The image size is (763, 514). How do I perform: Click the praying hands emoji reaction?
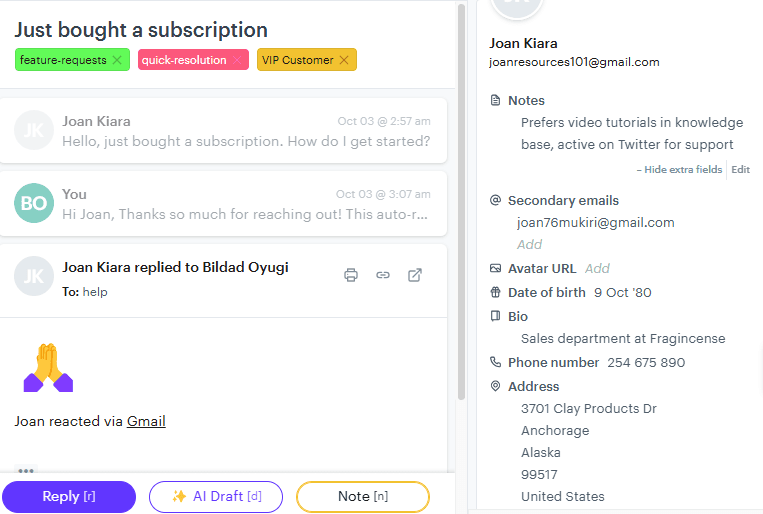48,368
